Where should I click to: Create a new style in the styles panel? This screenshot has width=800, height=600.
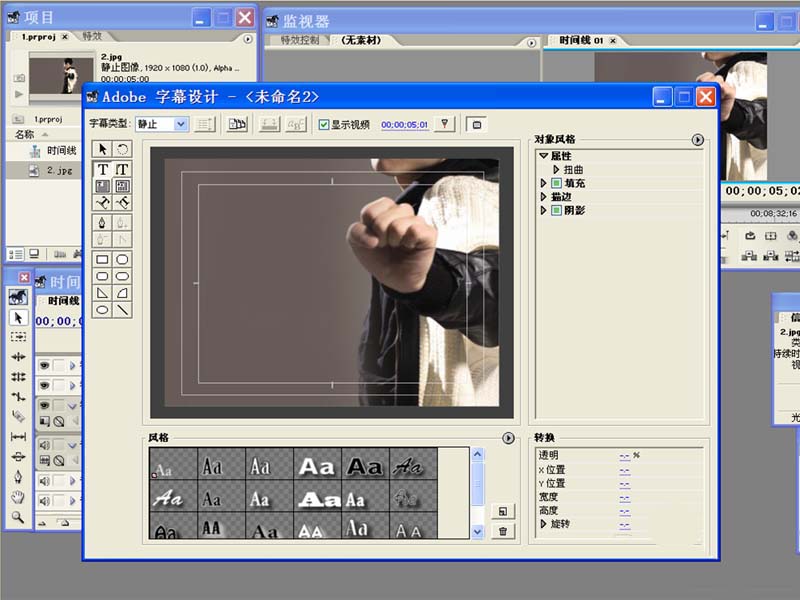click(x=503, y=511)
